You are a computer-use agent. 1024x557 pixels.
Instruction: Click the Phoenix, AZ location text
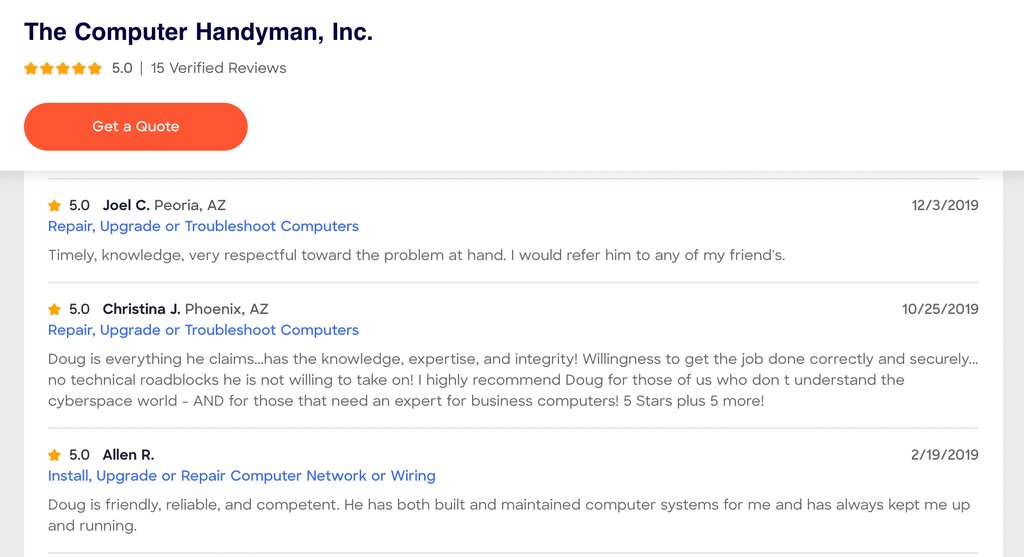point(226,309)
